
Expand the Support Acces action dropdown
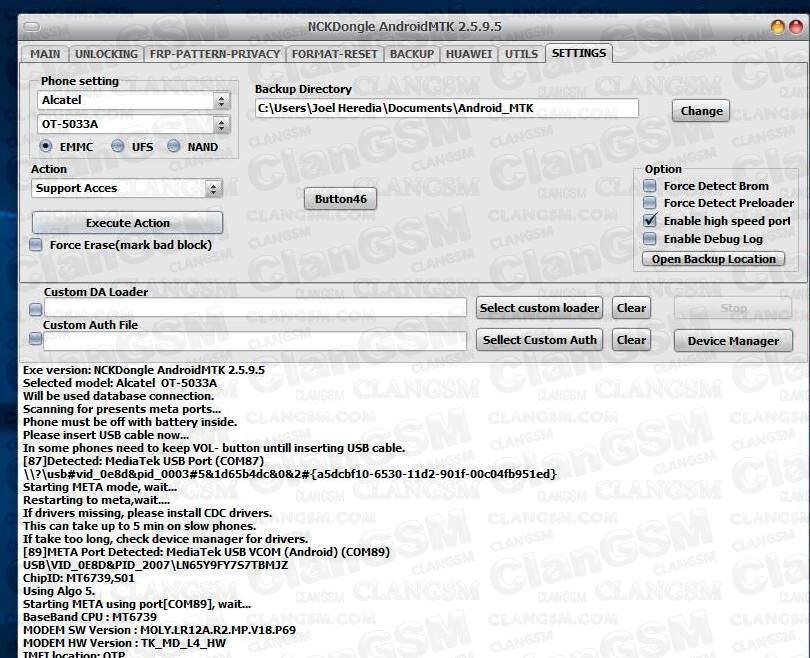coord(213,189)
